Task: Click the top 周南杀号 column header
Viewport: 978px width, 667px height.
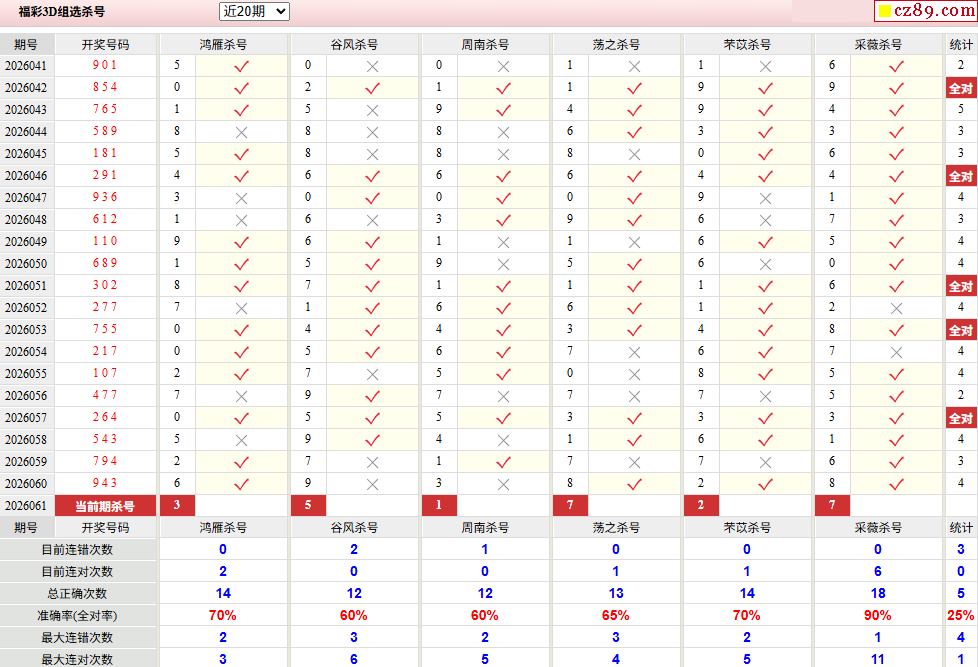Action: pos(485,45)
